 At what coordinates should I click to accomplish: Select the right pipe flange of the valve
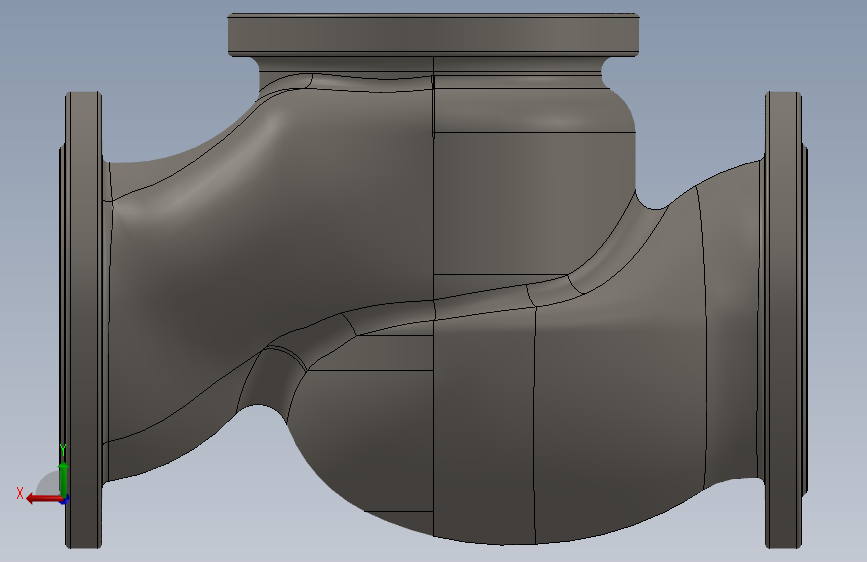(x=784, y=320)
